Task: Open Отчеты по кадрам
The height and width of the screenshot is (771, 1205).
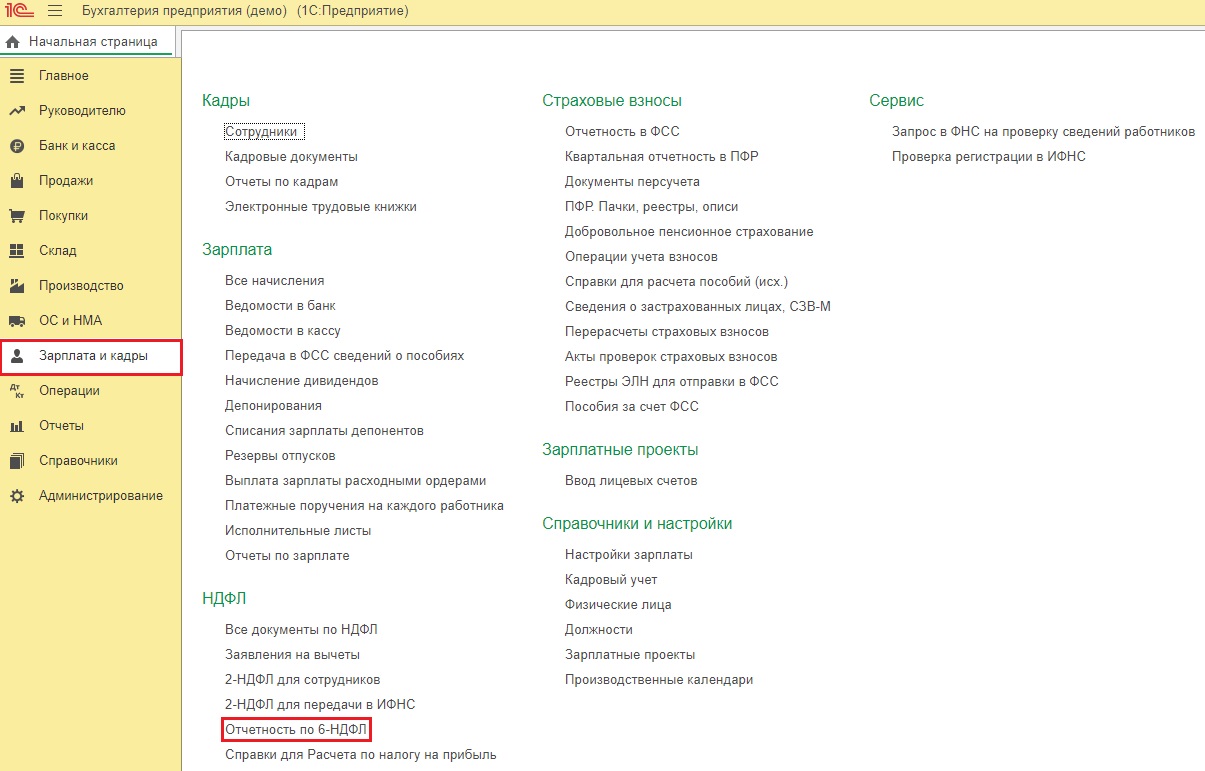Action: point(282,182)
